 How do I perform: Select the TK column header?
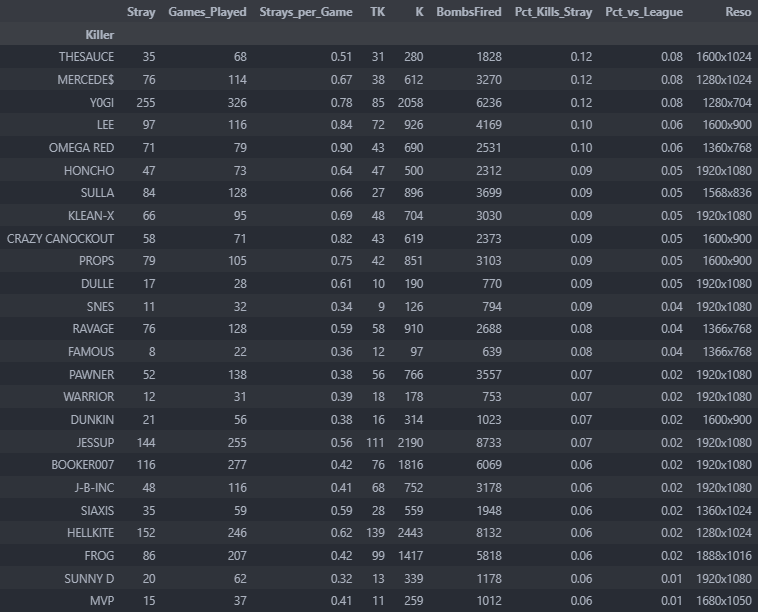377,12
